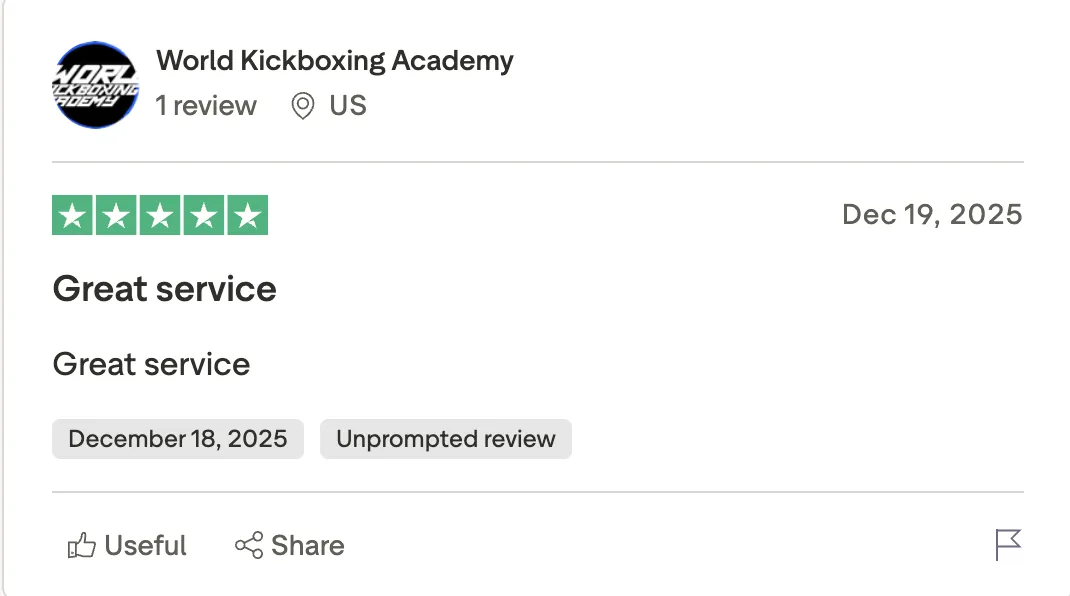
Task: Click the thumbs-up icon
Action: pos(81,546)
